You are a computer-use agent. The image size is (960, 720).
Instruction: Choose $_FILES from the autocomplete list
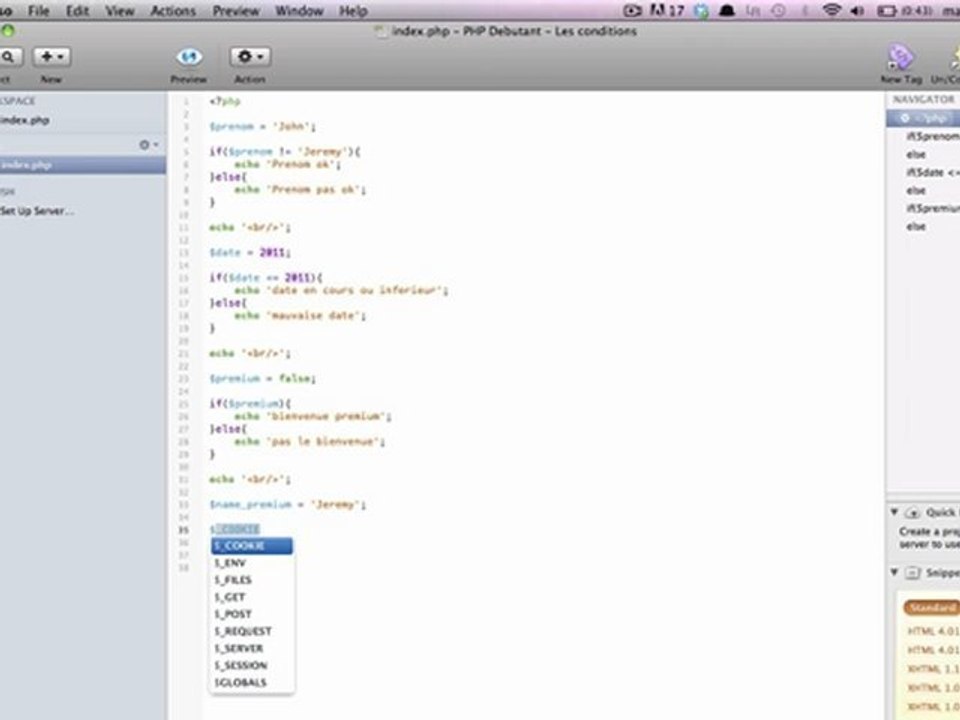pos(252,580)
